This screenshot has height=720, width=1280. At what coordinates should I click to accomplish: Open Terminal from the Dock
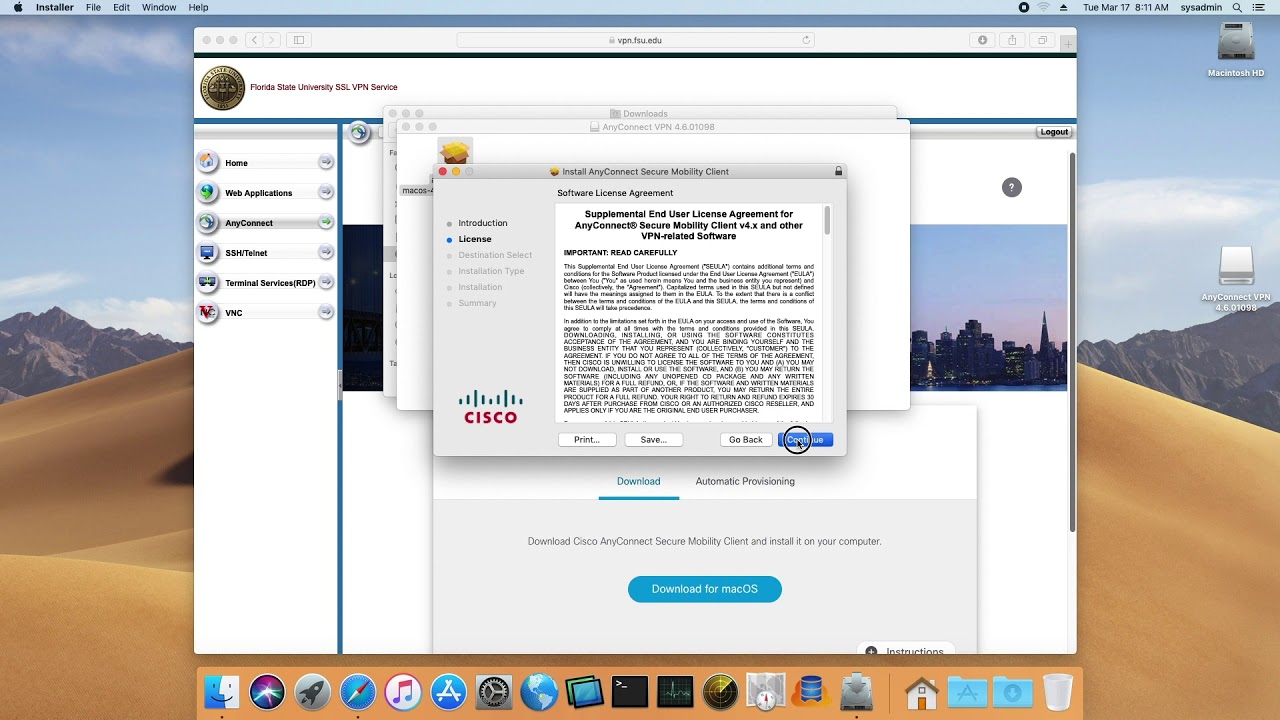click(630, 692)
